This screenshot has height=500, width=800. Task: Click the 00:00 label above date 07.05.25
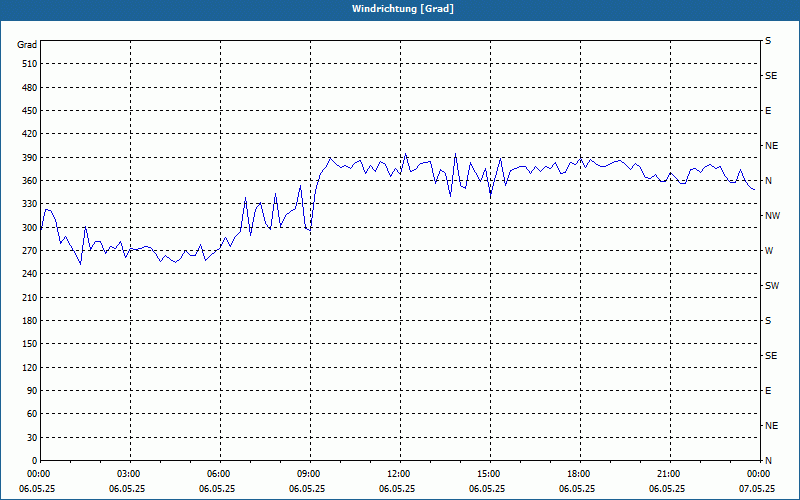[760, 474]
